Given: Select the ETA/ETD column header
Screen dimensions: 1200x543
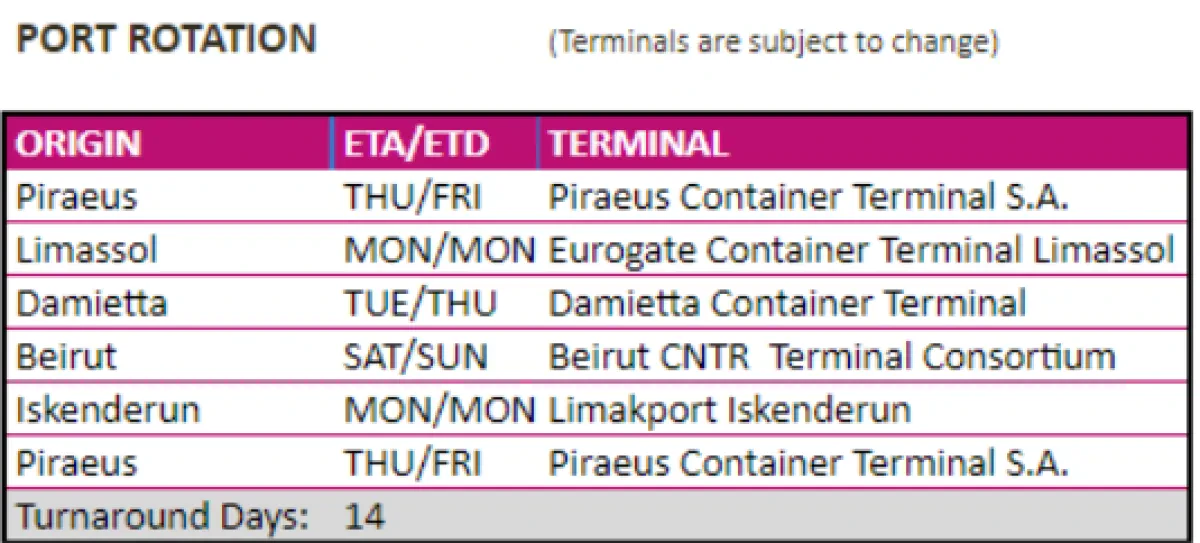Looking at the screenshot, I should 417,144.
